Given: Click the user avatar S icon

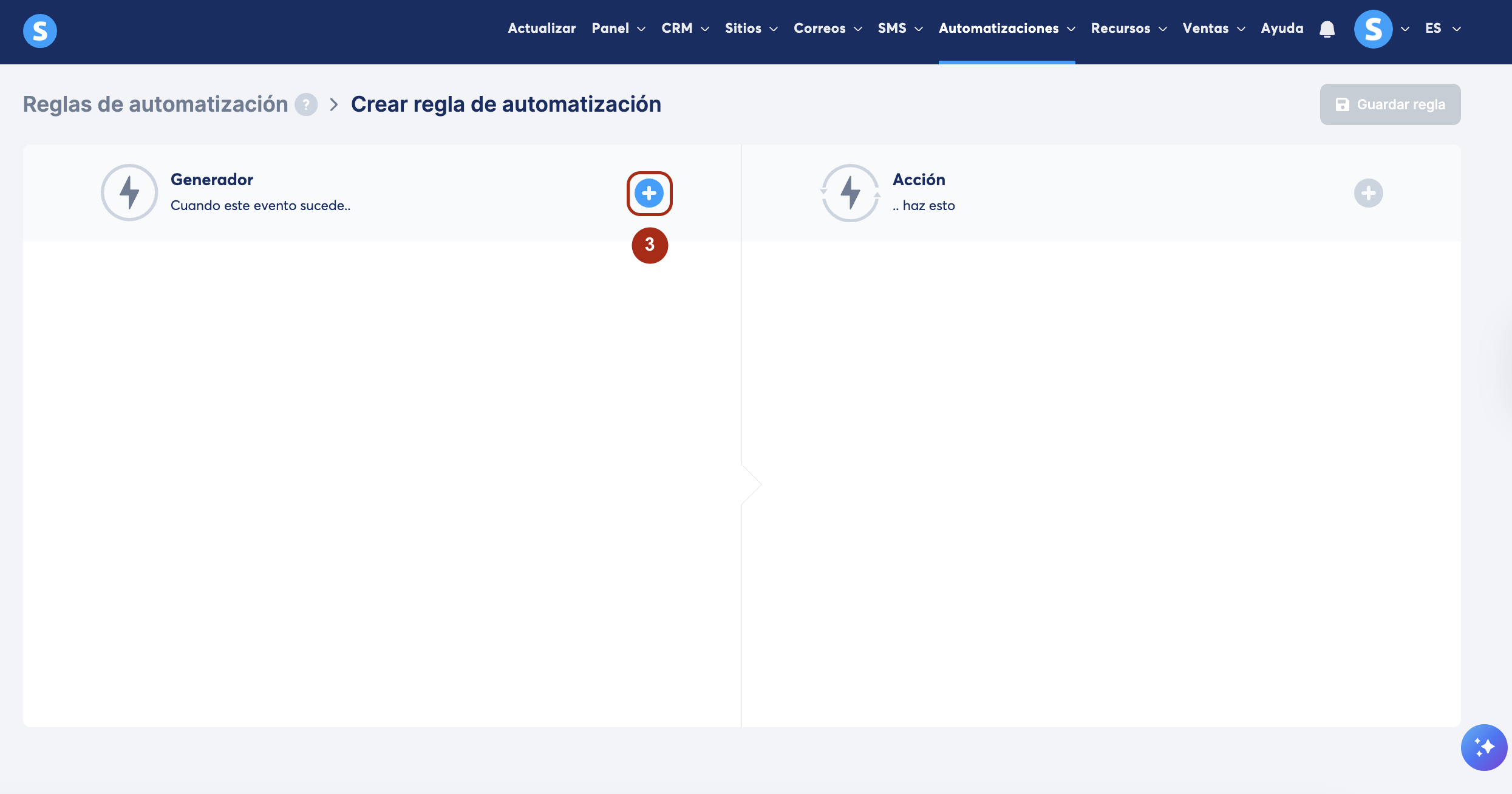Looking at the screenshot, I should (1373, 29).
